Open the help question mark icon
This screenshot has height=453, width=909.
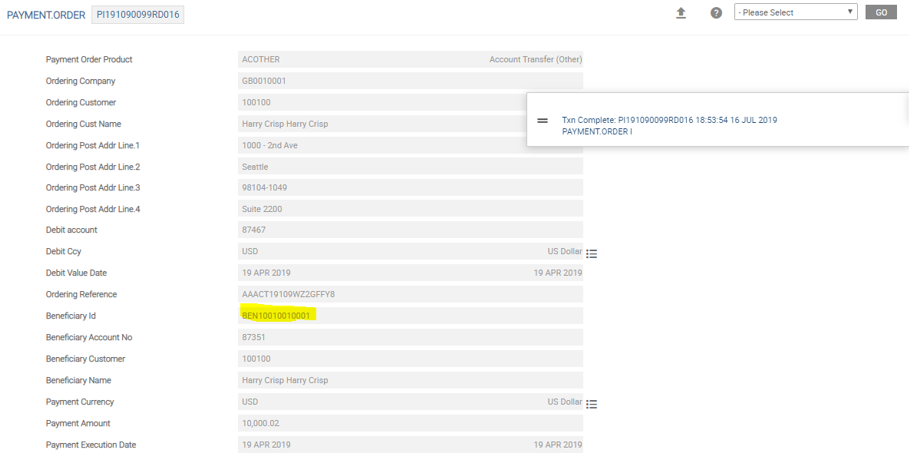[x=716, y=13]
